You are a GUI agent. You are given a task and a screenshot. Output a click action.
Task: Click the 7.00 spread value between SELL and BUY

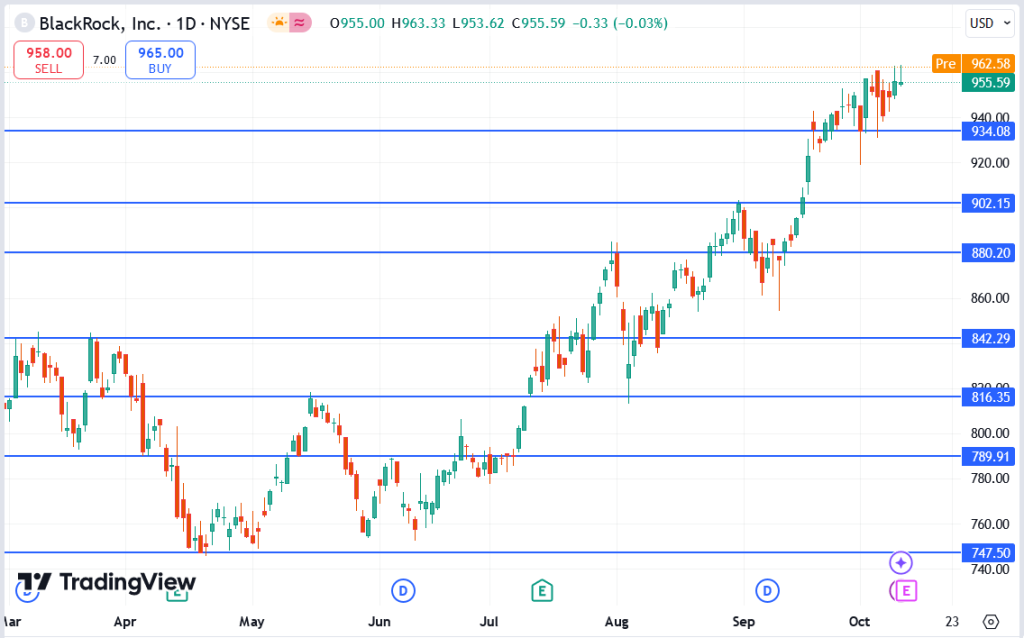(x=104, y=60)
